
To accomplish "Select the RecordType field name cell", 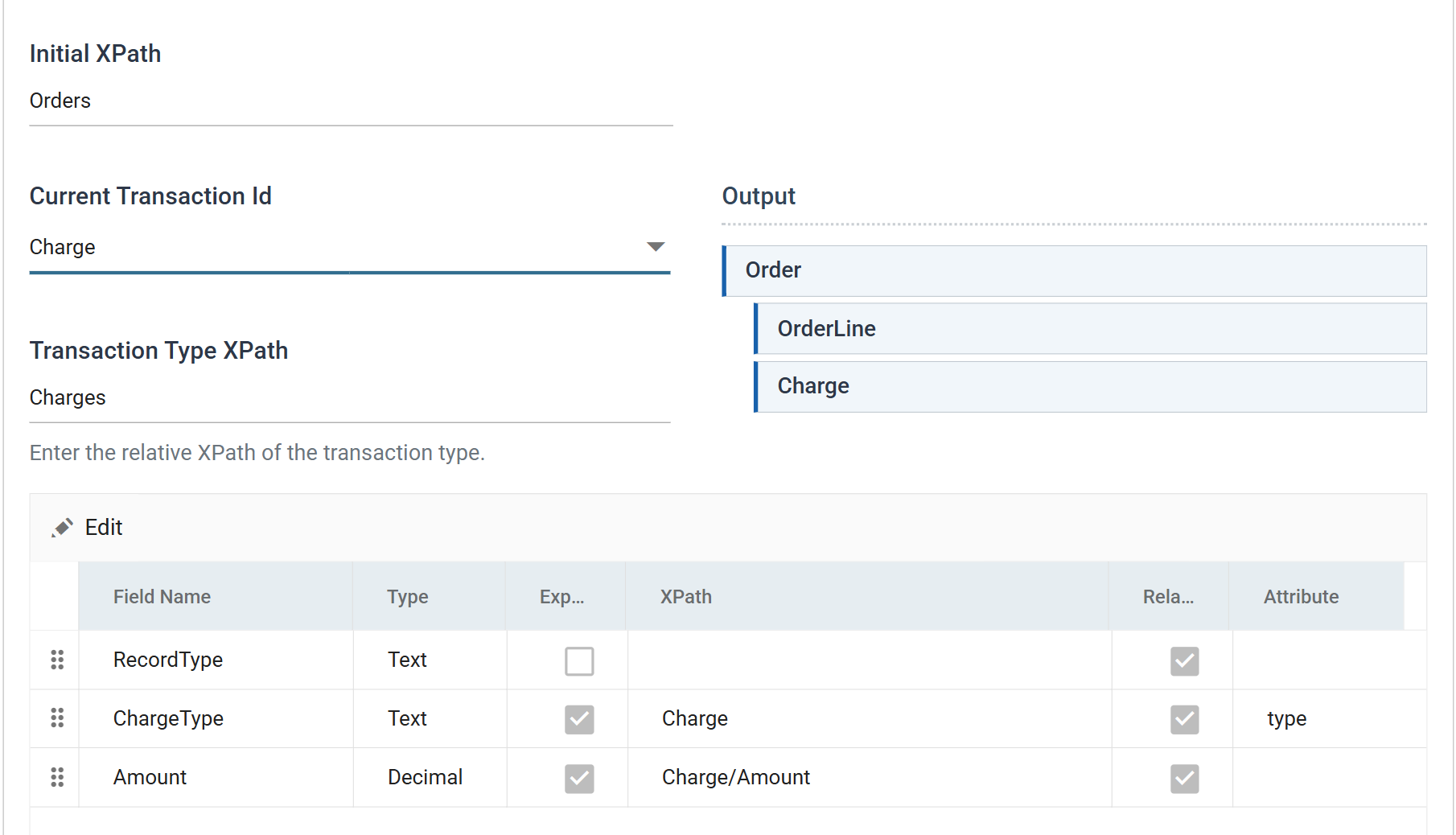I will [216, 660].
